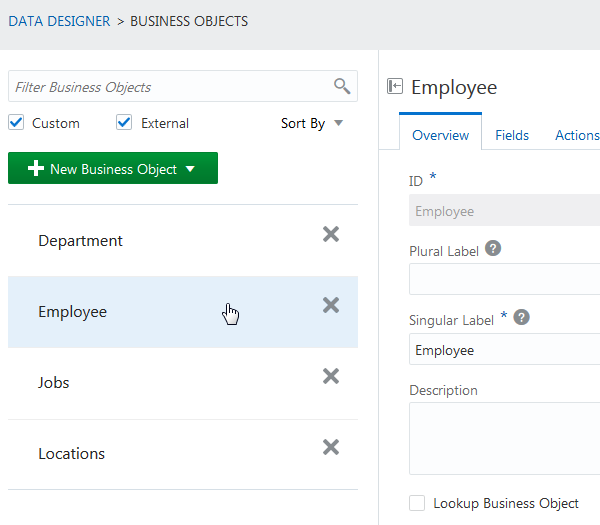Click the search magnifier icon

[342, 86]
